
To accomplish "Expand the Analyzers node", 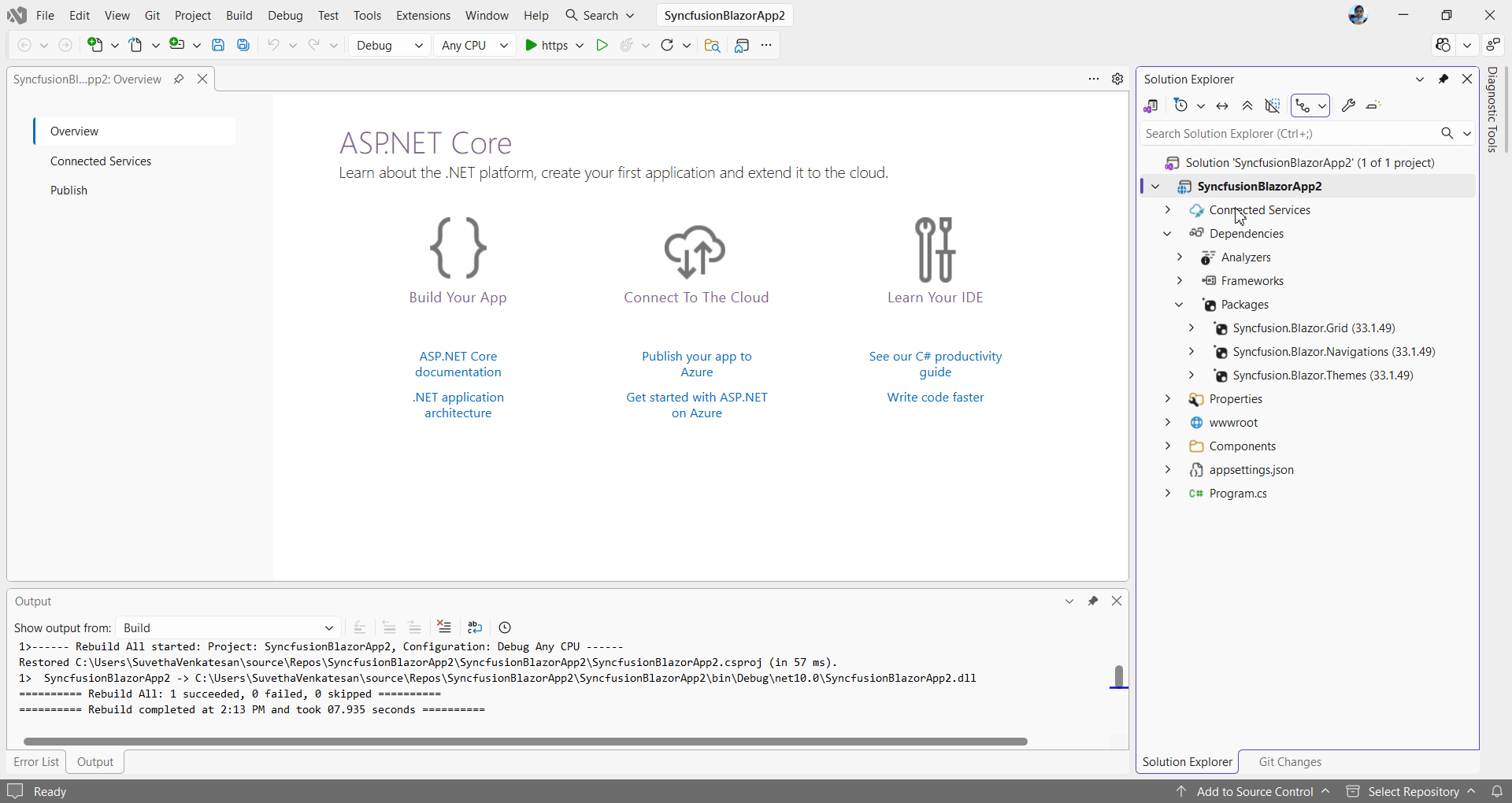I will [x=1180, y=257].
